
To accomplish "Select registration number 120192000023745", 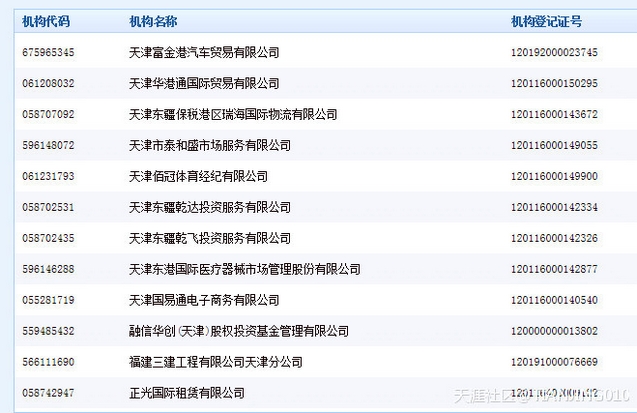I will [x=554, y=52].
